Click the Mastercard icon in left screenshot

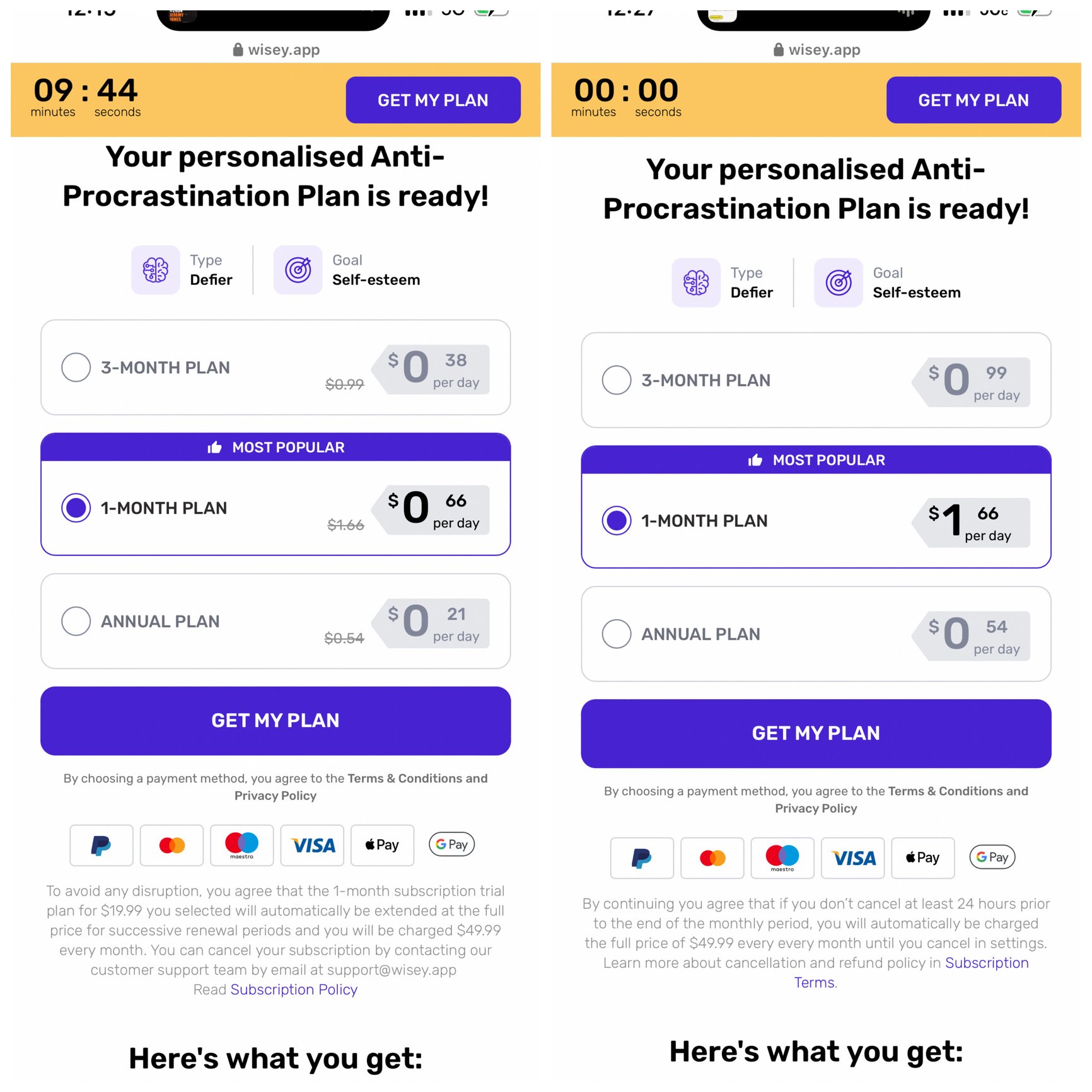pos(171,845)
